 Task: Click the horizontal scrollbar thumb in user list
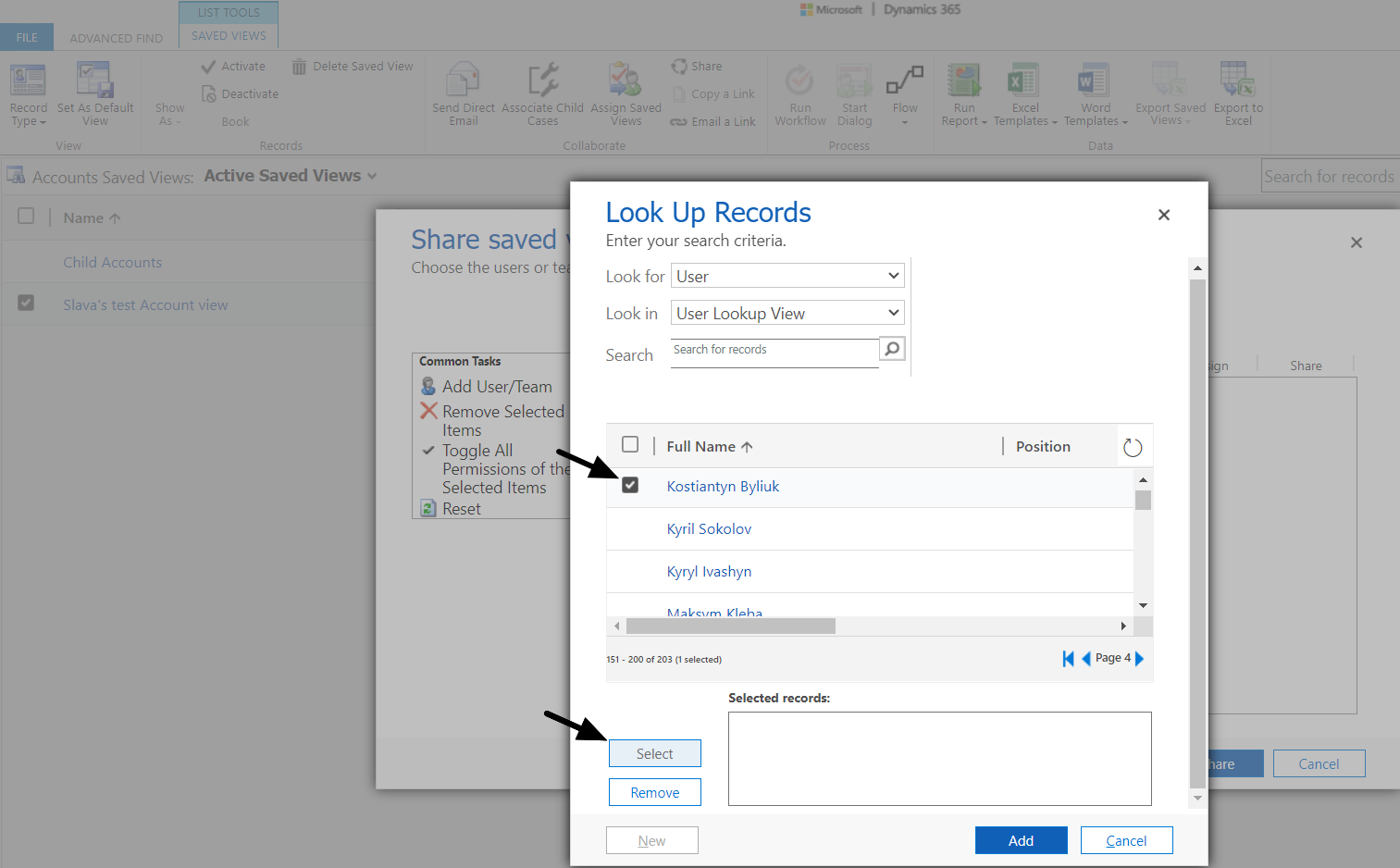tap(731, 626)
